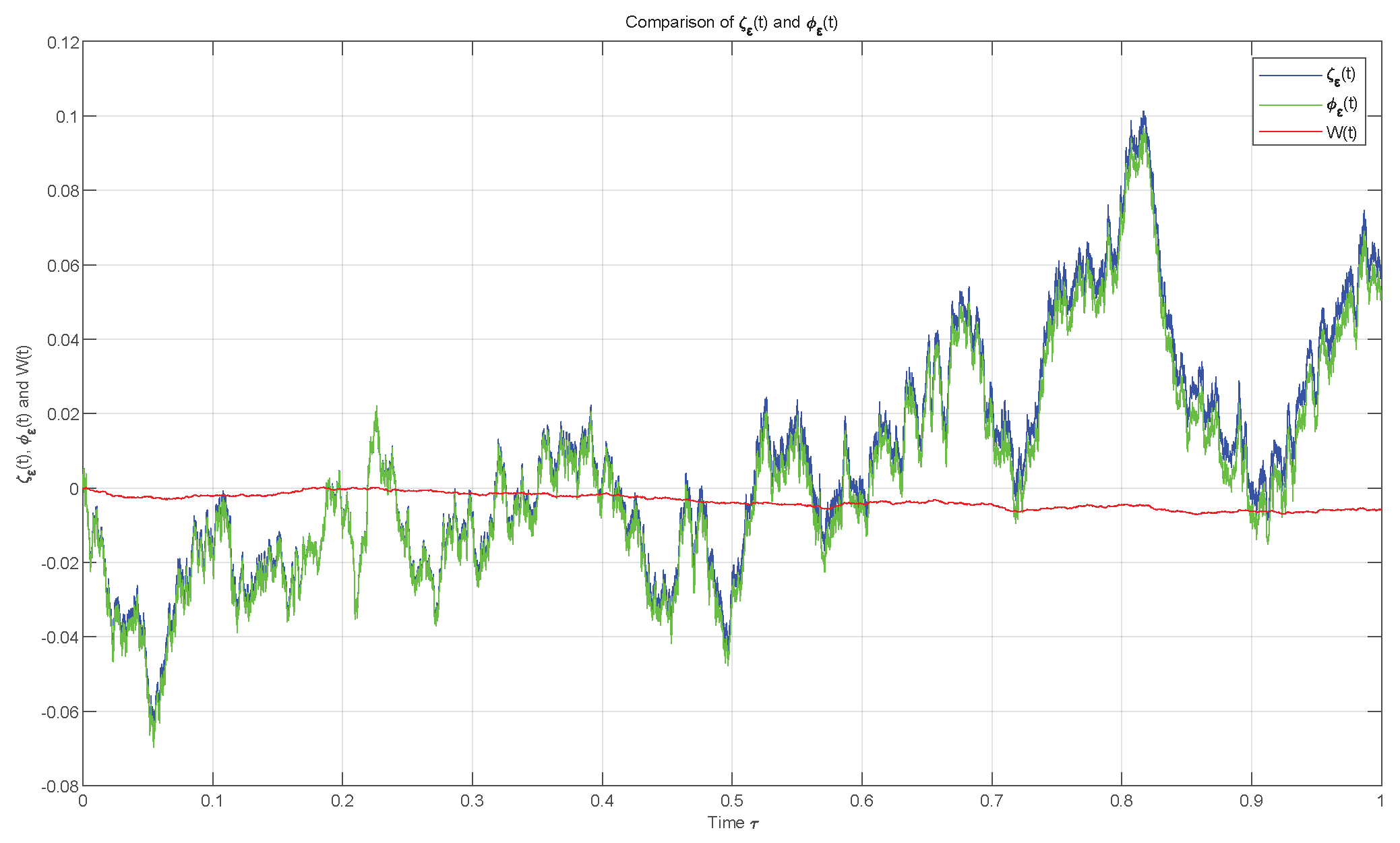Click the green line sample in legend
This screenshot has height=843, width=1400.
point(1289,105)
